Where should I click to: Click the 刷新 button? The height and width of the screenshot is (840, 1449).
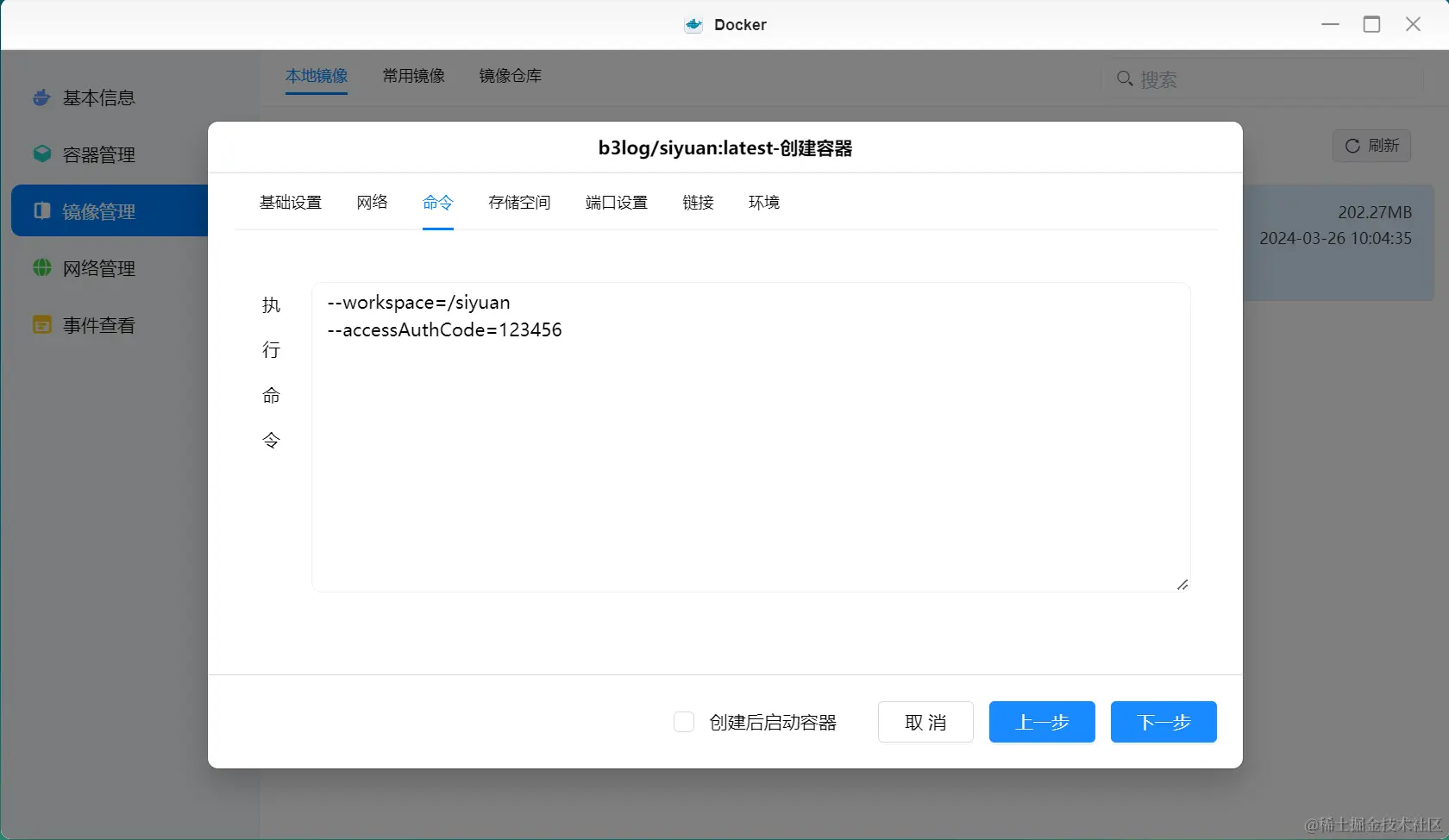[x=1371, y=146]
